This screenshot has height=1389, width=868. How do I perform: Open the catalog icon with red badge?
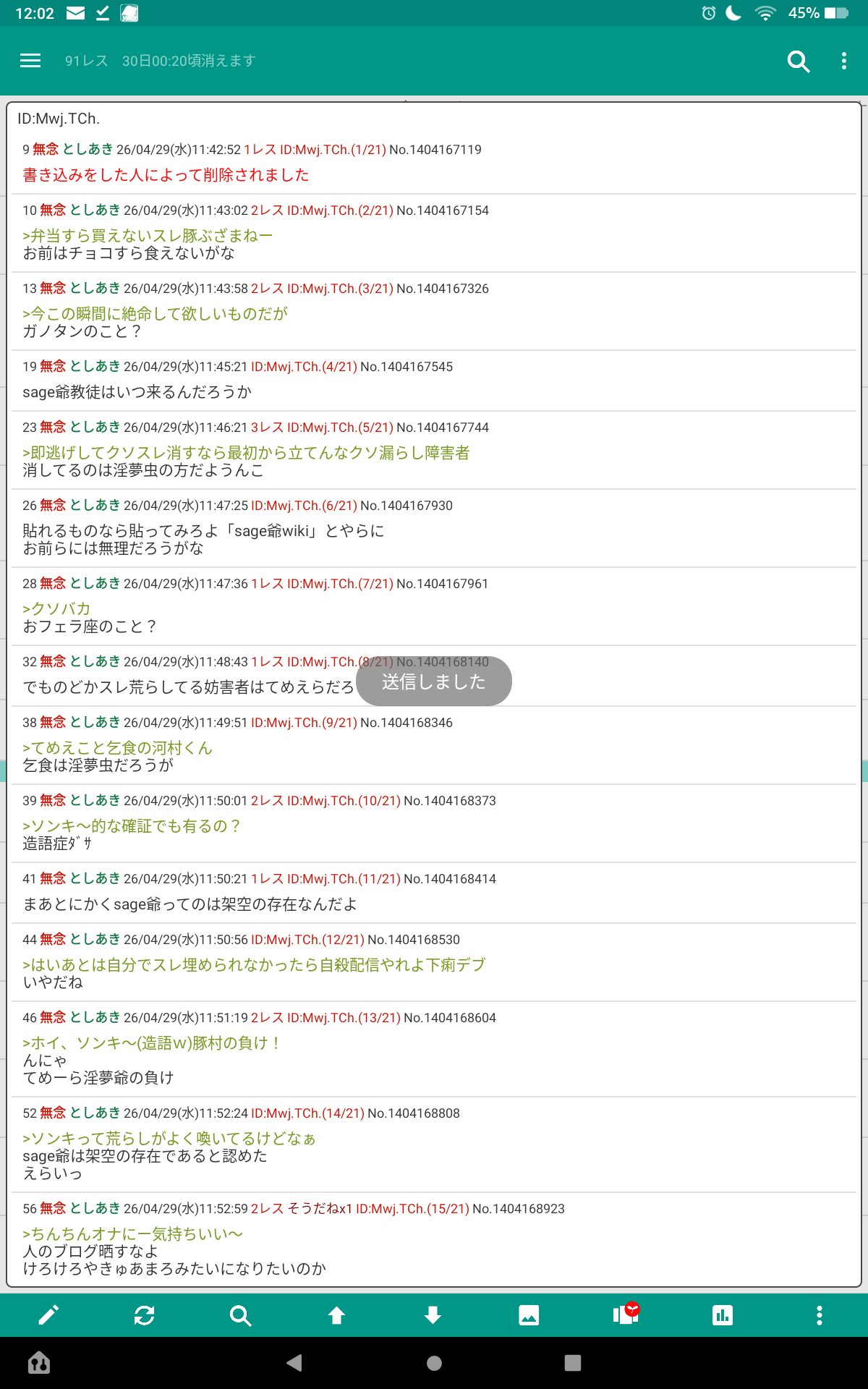click(x=626, y=1314)
